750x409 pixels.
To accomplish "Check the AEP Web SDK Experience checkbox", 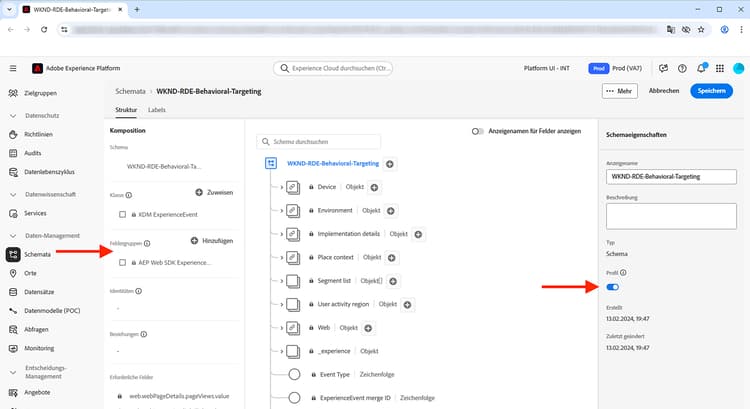I will pyautogui.click(x=122, y=263).
